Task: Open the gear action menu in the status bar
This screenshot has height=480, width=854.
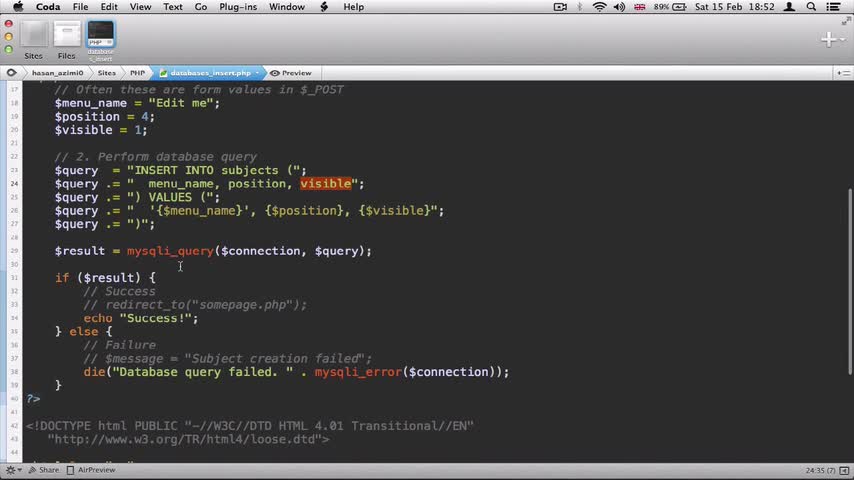Action: pyautogui.click(x=13, y=470)
